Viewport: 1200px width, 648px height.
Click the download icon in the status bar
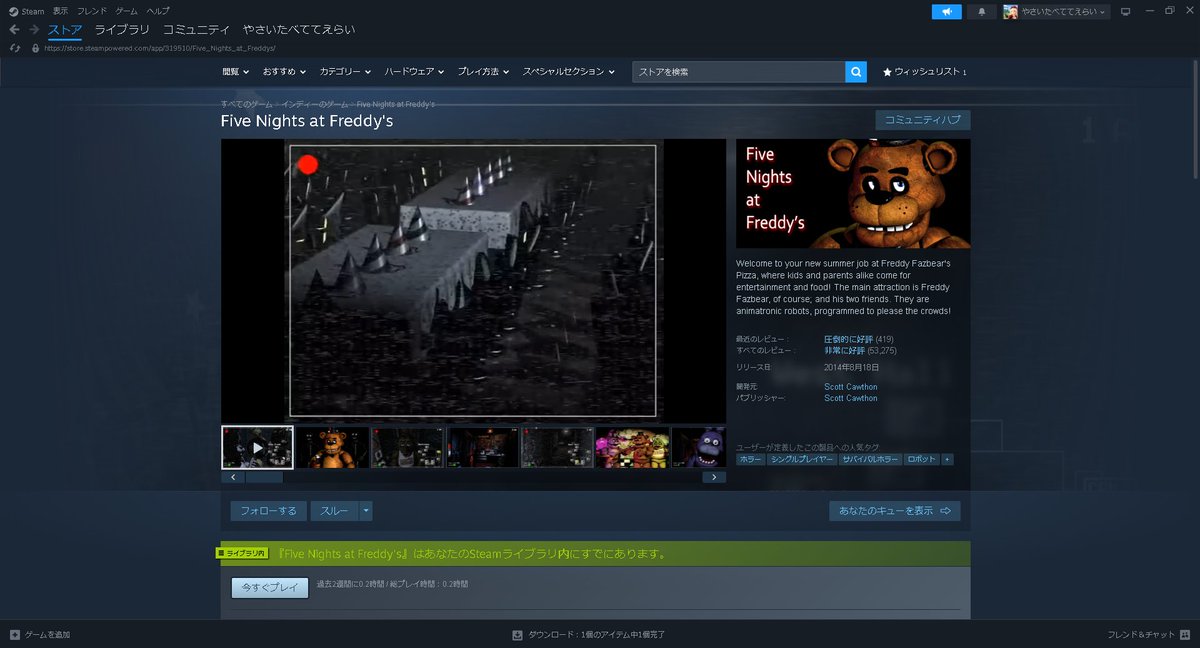click(517, 635)
